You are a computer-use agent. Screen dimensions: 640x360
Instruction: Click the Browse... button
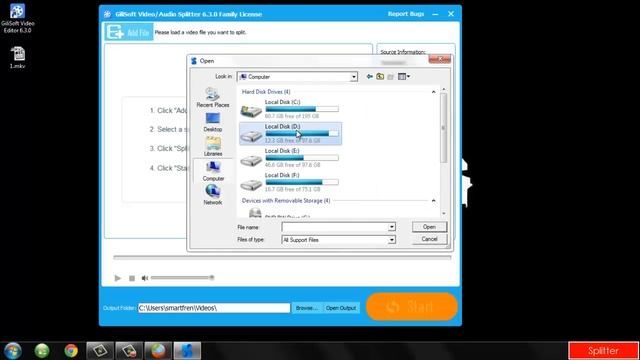point(306,308)
